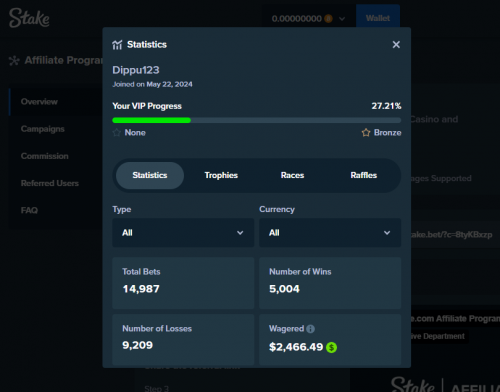Viewport: 500px width, 392px height.
Task: Click the Affiliate Program star icon
Action: pos(14,61)
